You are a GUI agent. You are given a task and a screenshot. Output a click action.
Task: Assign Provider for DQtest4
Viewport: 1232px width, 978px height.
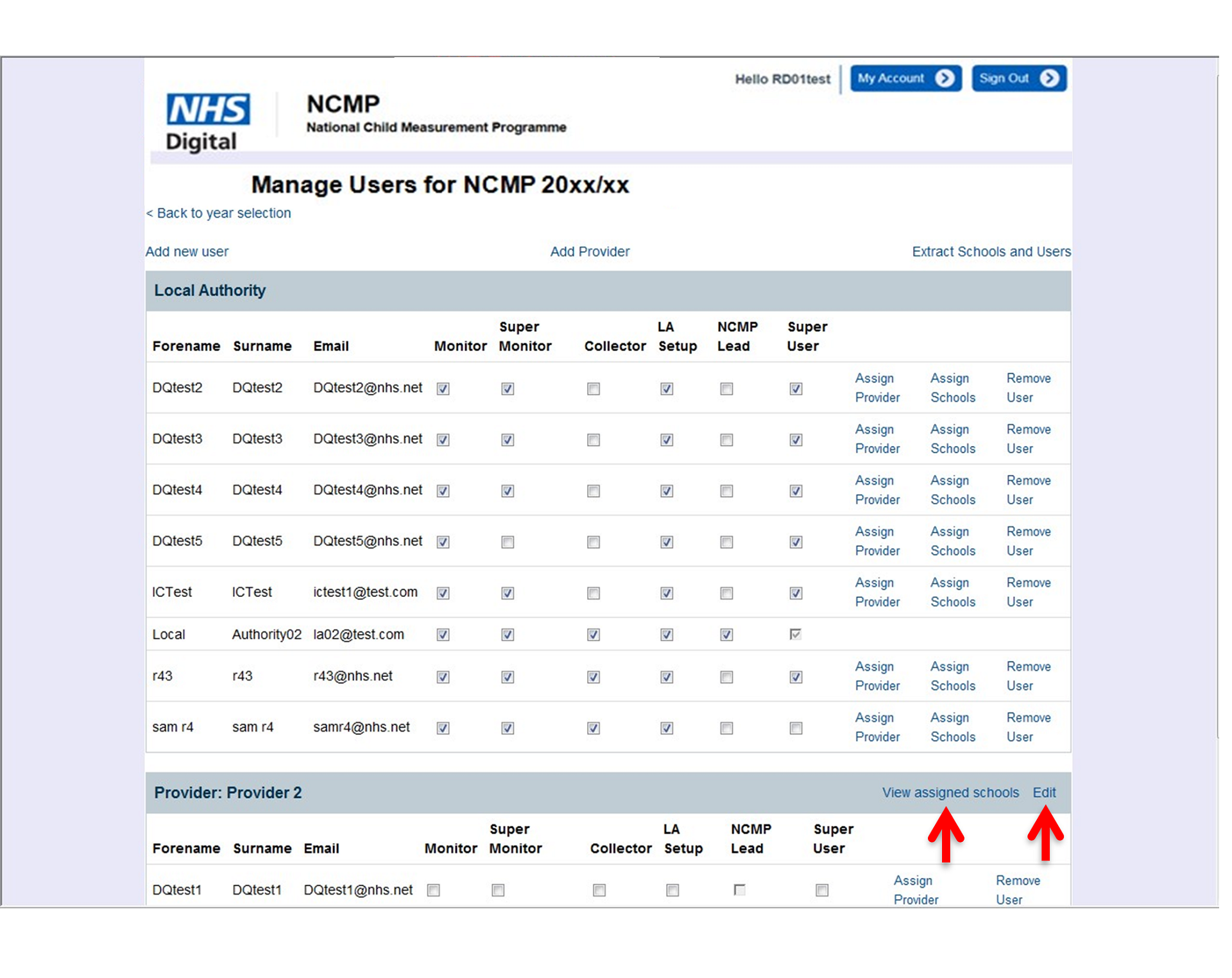pos(877,490)
